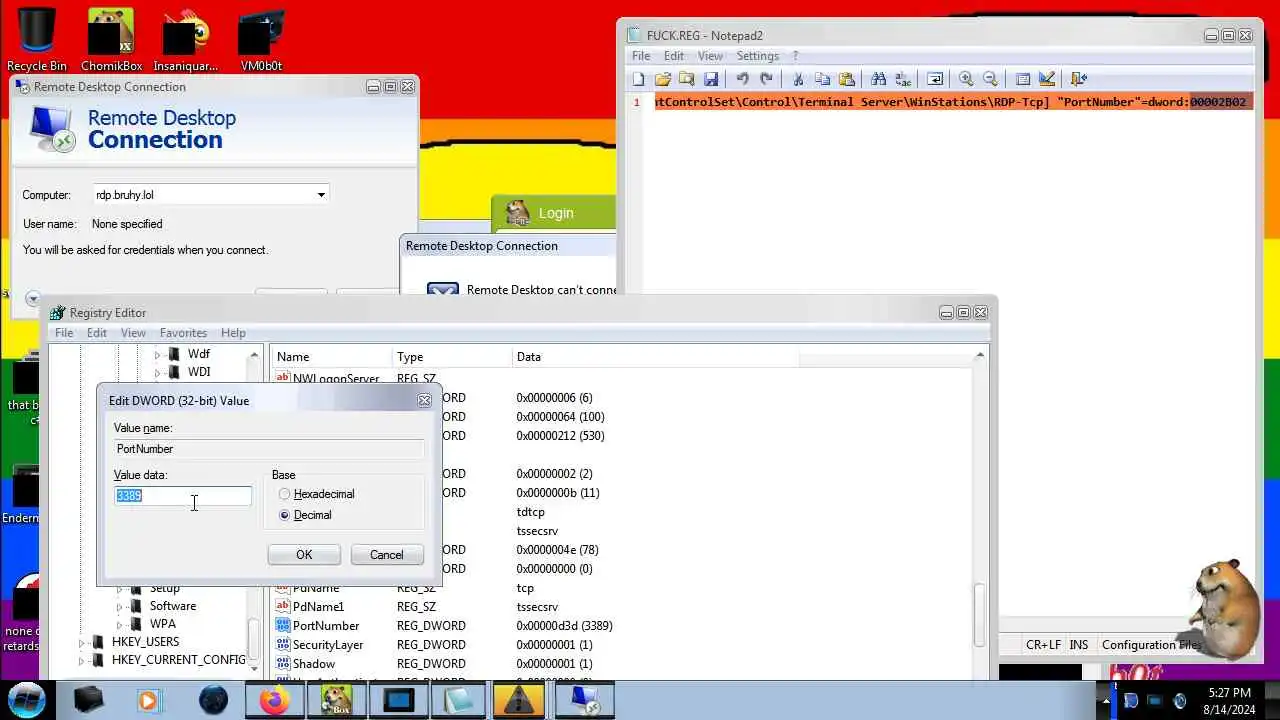Screen dimensions: 1280x720
Task: Open Edit menu in Notepad2
Action: (x=674, y=56)
